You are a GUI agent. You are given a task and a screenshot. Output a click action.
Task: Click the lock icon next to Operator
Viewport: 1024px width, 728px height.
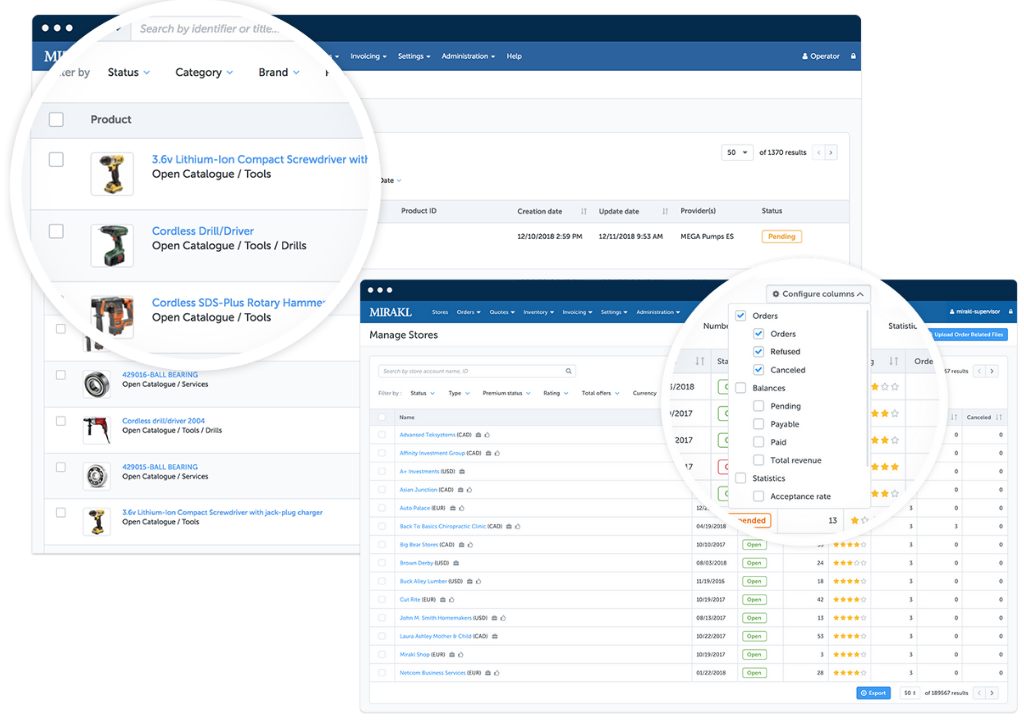[x=853, y=56]
